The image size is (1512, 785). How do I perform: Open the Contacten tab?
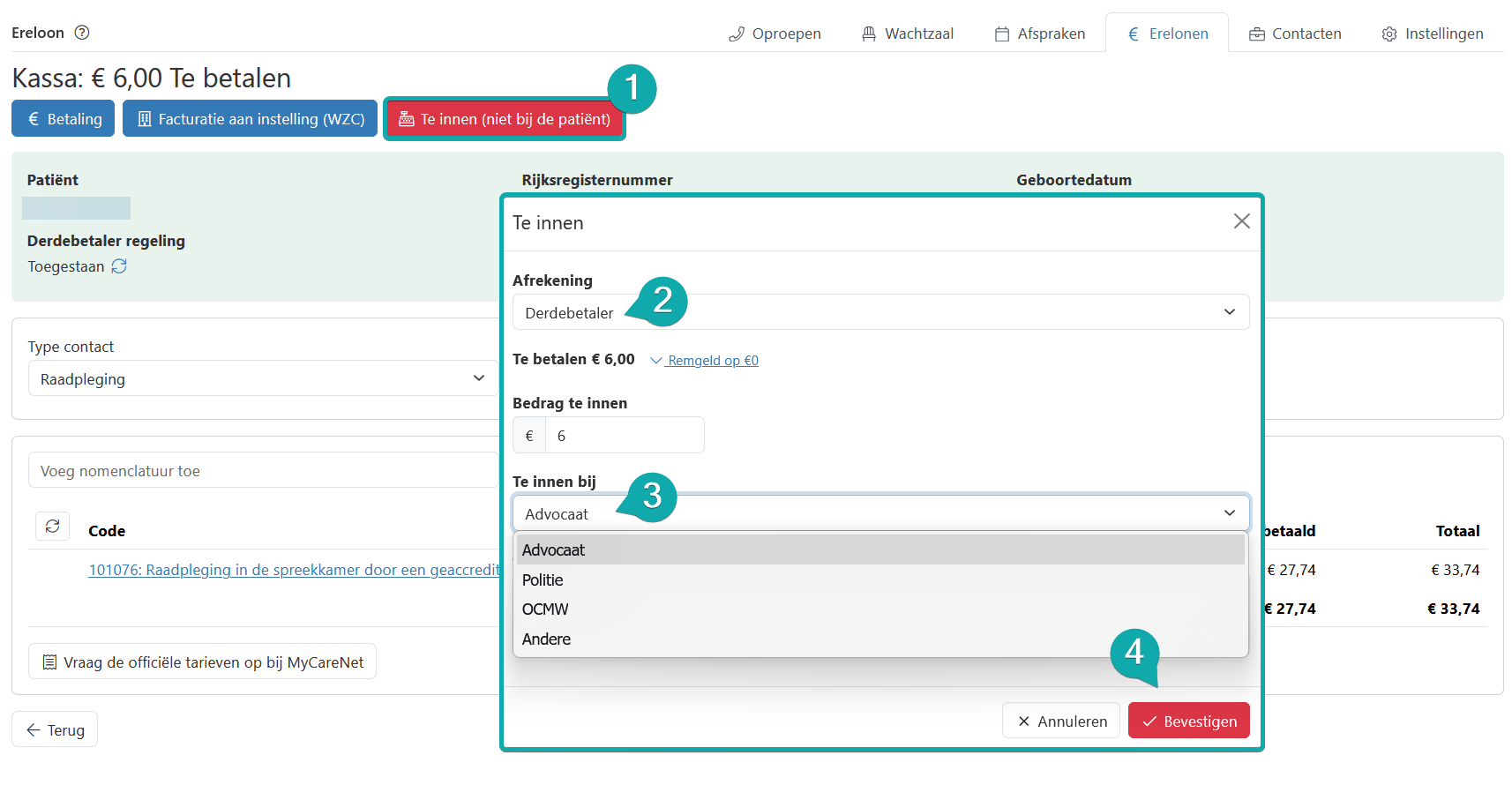click(x=1295, y=34)
